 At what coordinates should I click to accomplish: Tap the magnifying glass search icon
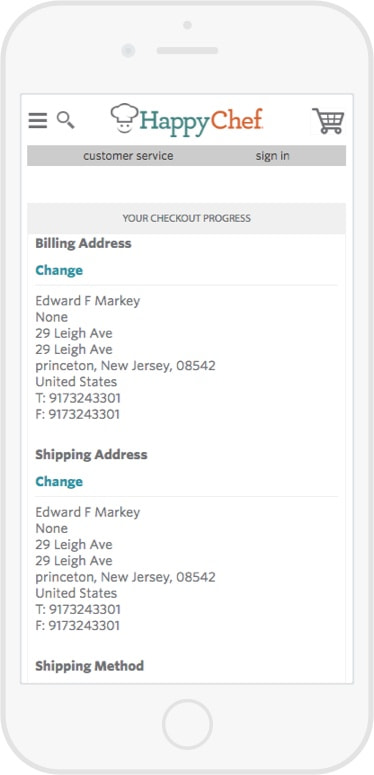point(66,120)
